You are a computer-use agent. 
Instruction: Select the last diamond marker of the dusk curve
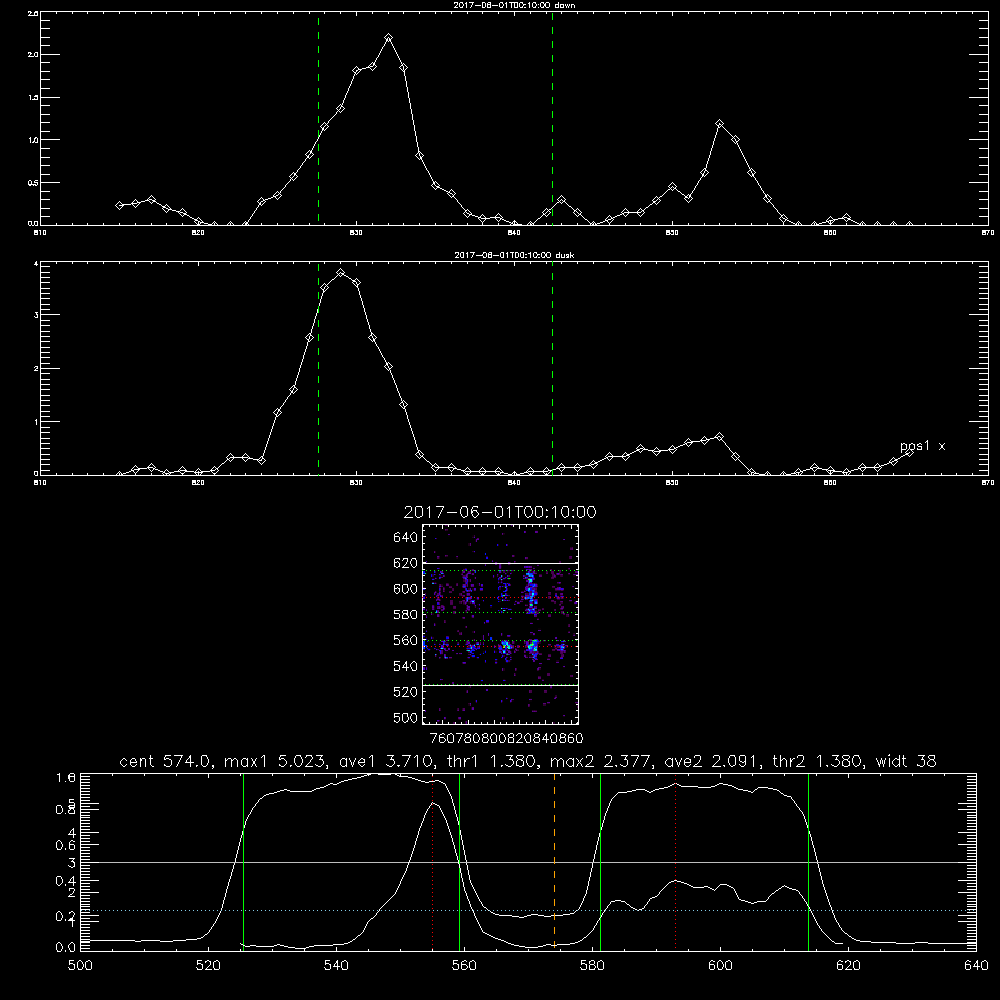coord(909,452)
